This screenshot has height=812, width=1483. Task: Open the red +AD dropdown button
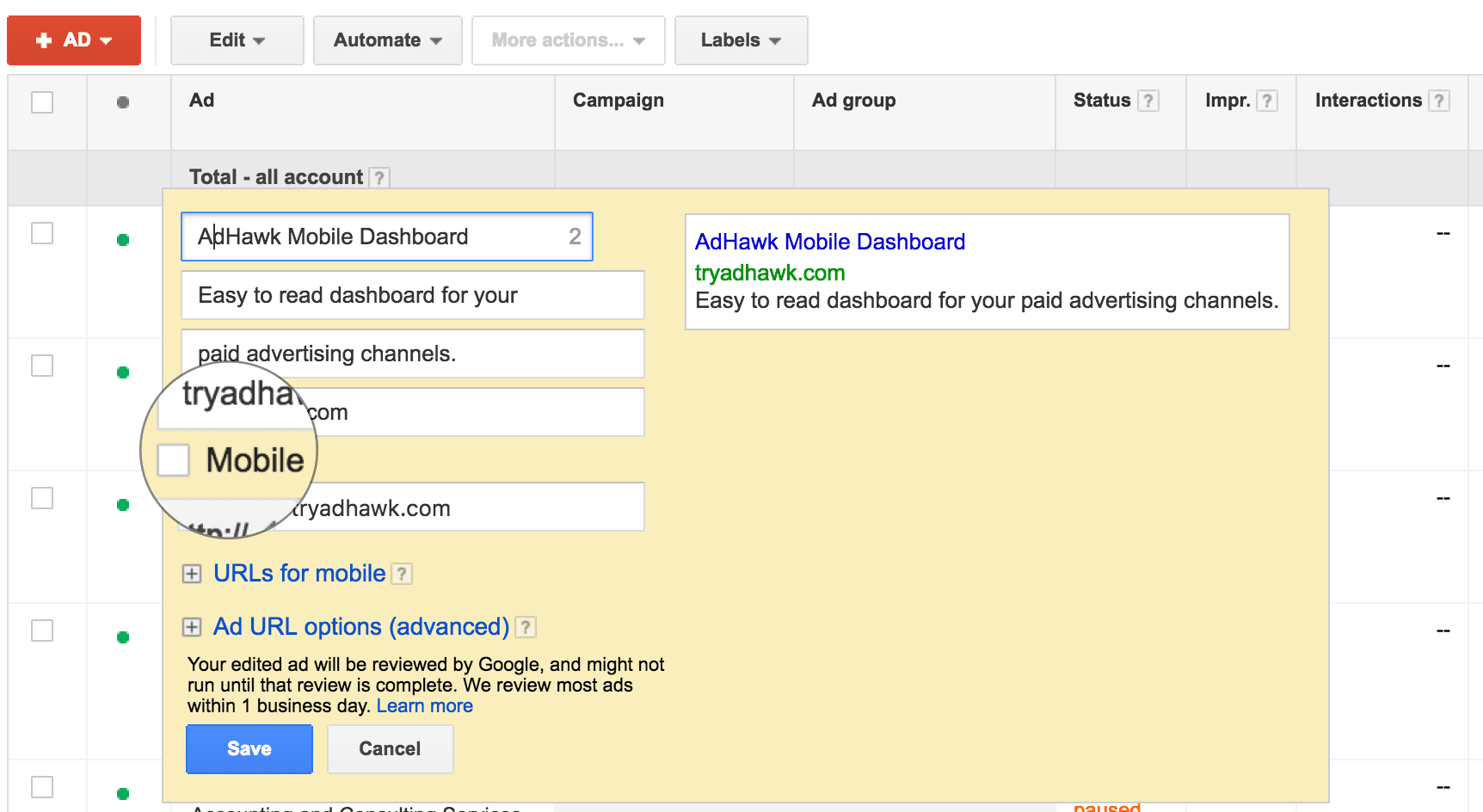[74, 40]
